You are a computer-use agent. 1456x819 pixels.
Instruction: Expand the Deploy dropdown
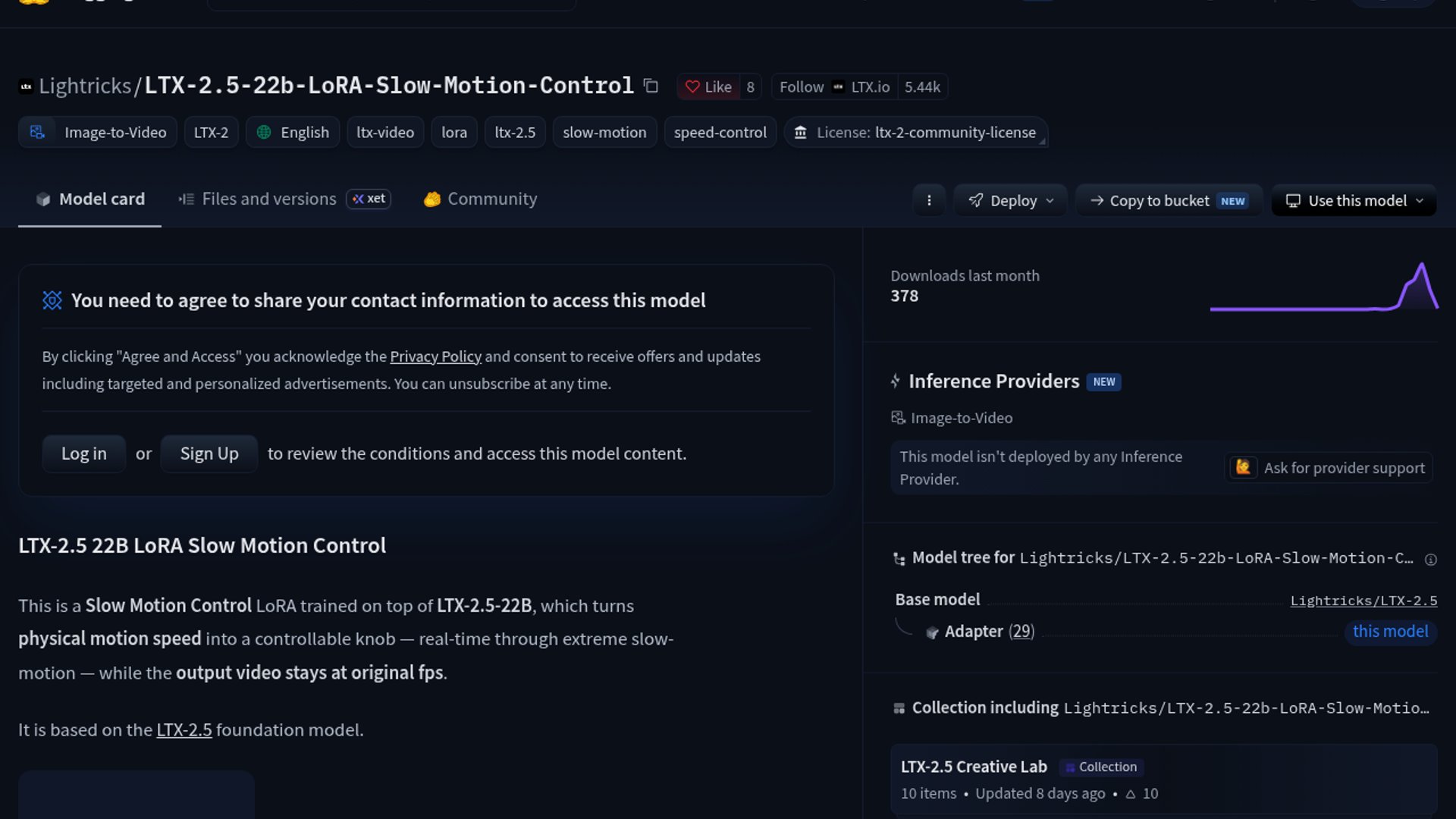[x=1011, y=200]
